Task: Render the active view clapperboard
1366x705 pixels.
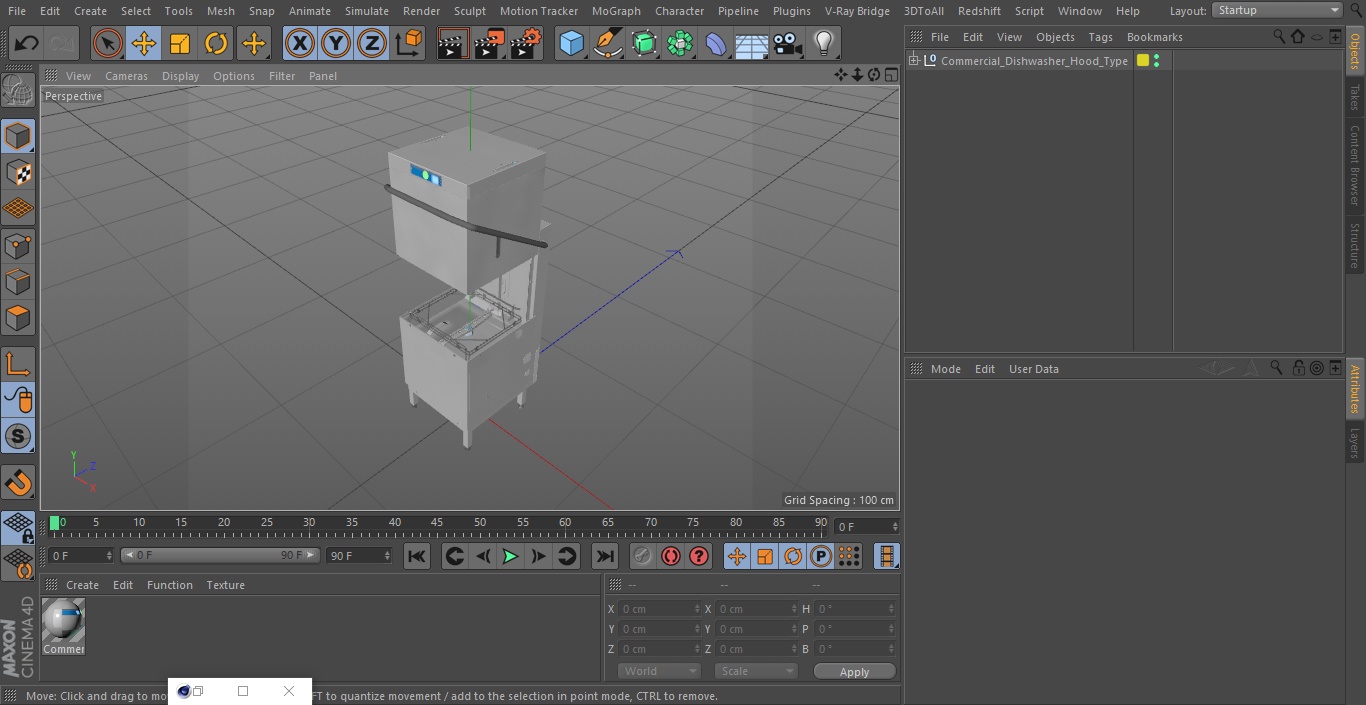Action: [x=453, y=43]
